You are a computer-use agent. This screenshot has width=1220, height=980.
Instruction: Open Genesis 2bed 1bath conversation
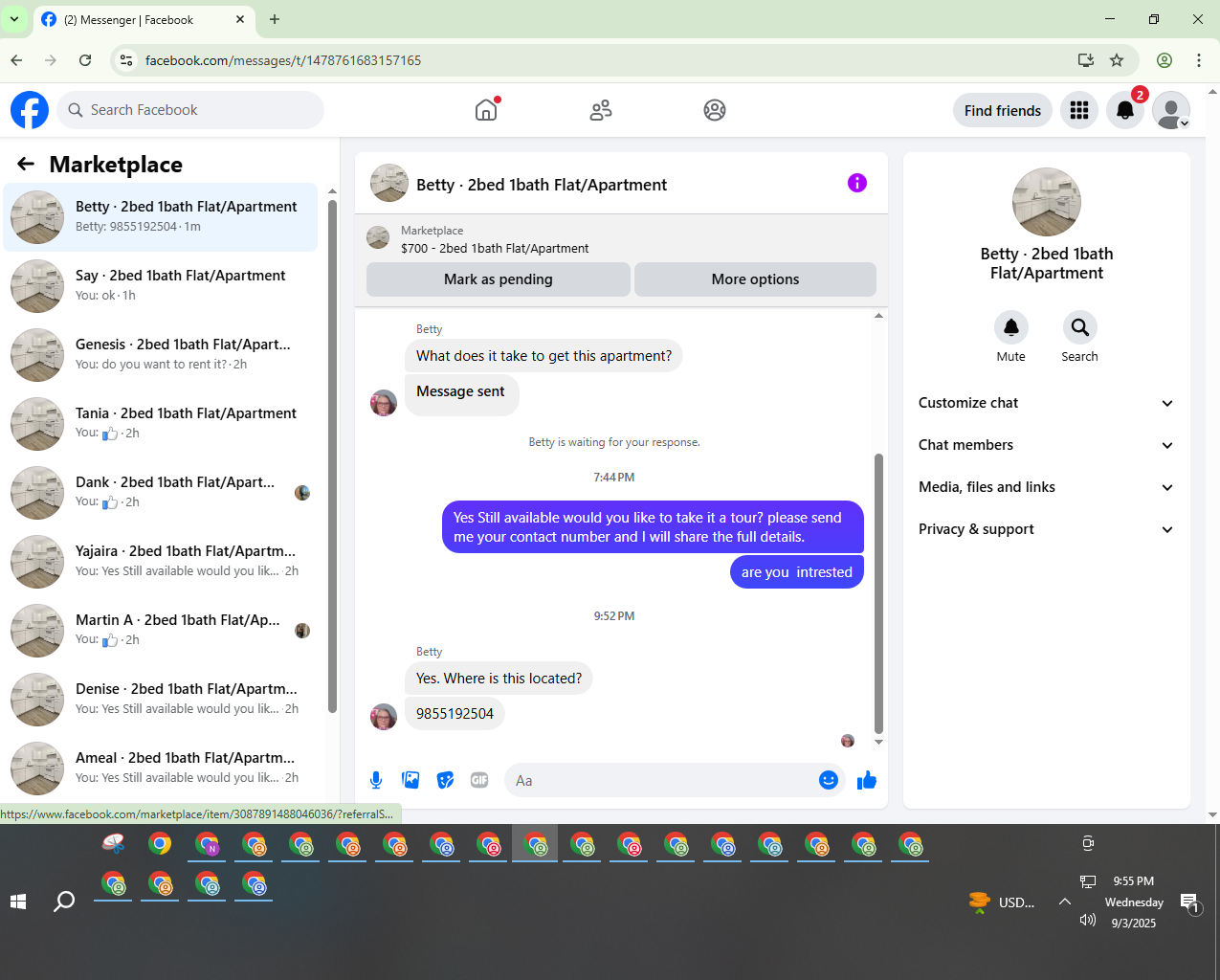161,355
